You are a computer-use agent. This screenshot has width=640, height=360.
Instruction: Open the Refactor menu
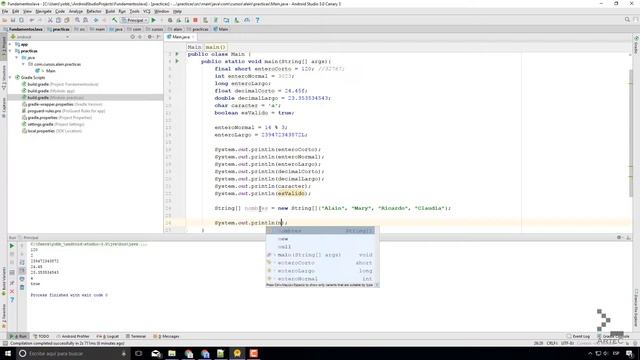pos(93,11)
